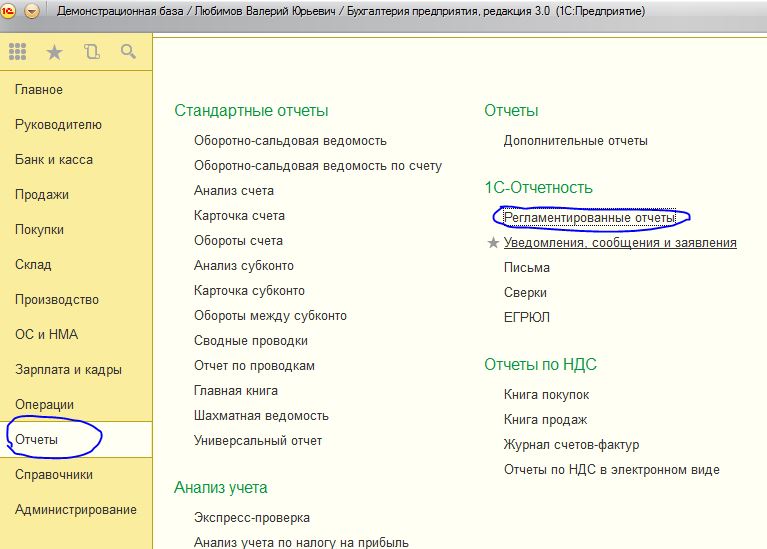Open Главная книга report
The width and height of the screenshot is (767, 549).
[x=236, y=390]
